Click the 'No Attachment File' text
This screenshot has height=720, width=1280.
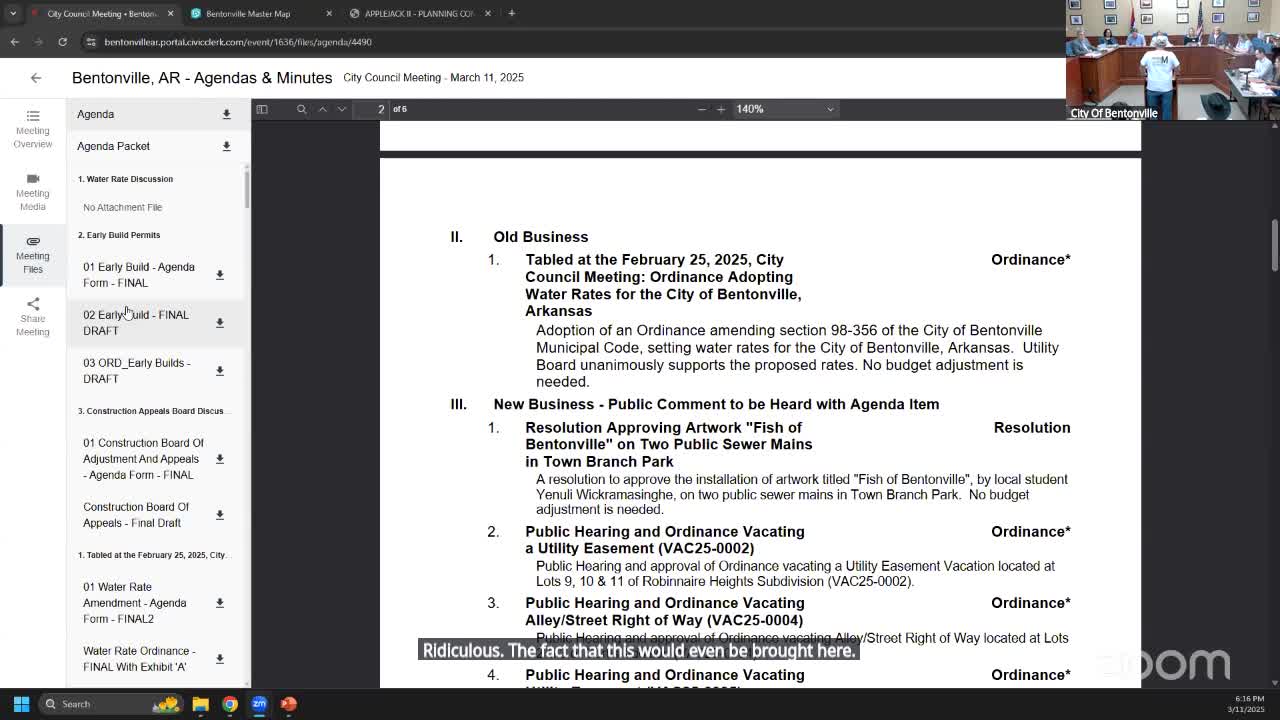(123, 207)
